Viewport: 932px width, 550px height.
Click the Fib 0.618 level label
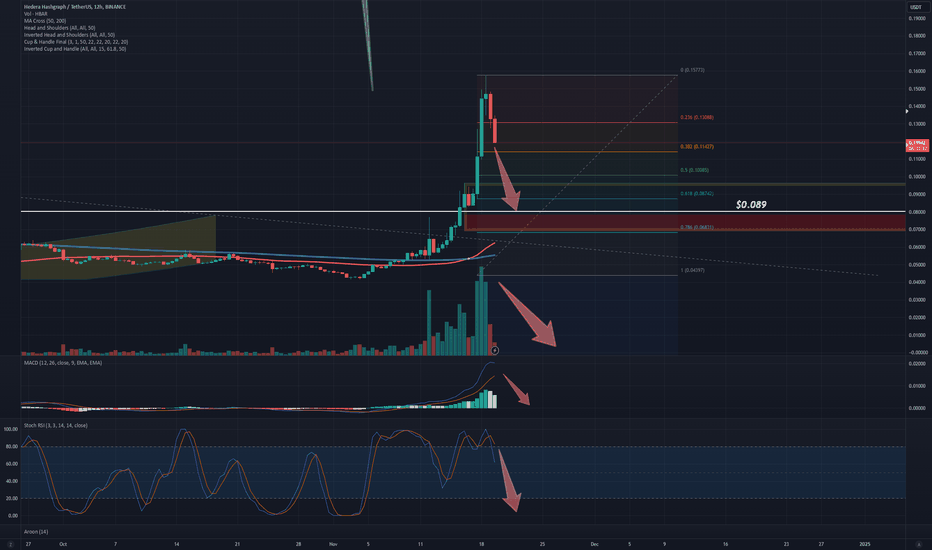point(697,194)
